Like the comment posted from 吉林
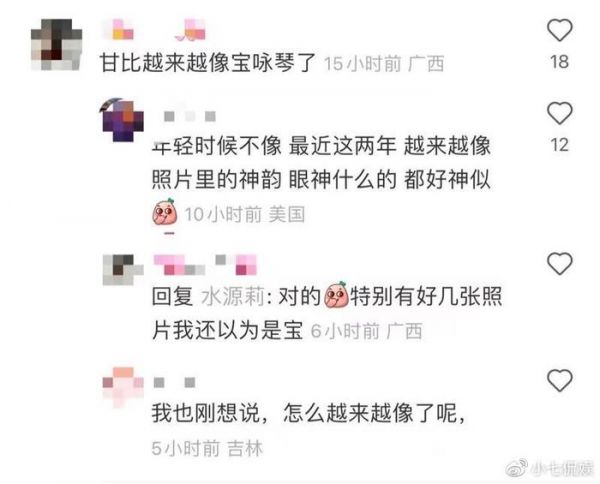 click(x=559, y=380)
